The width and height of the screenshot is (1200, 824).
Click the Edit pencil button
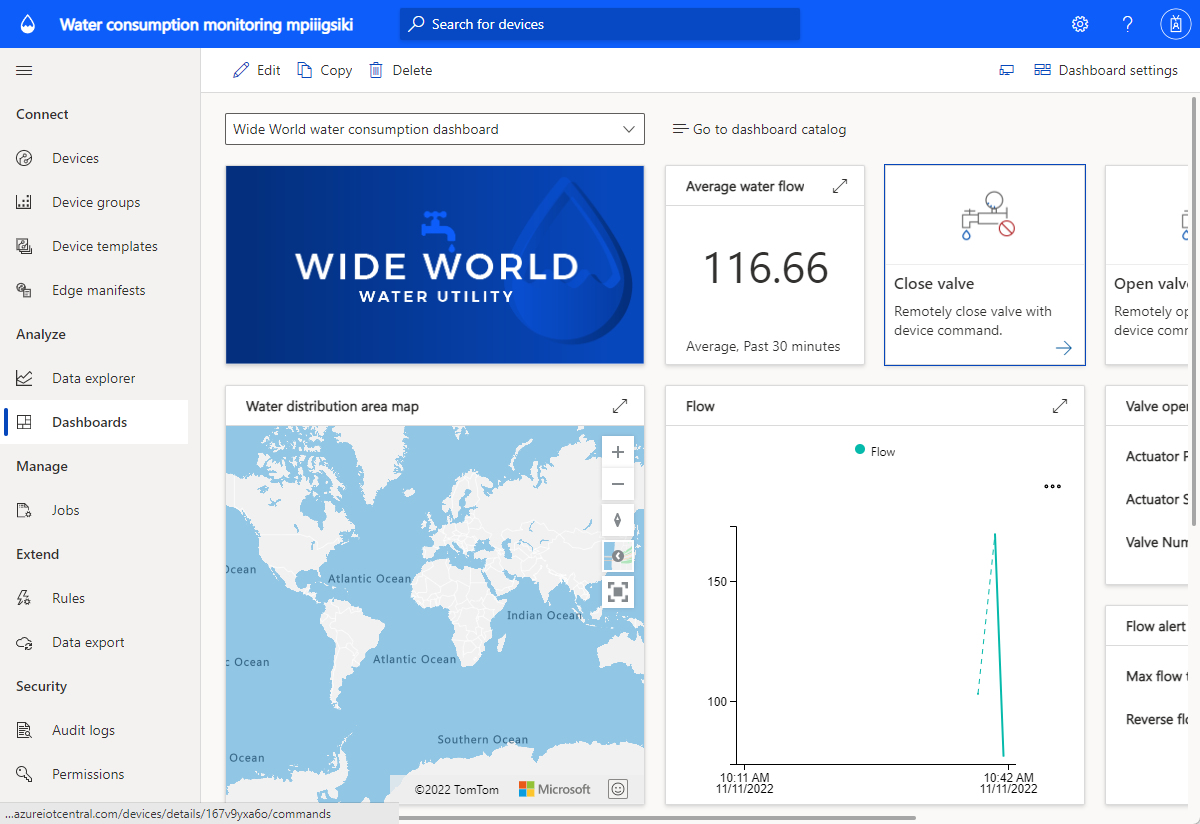tap(257, 70)
